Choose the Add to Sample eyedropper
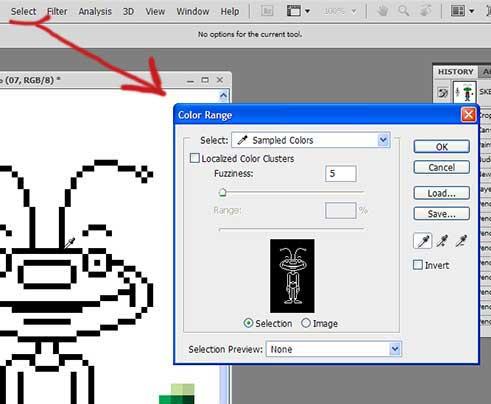The width and height of the screenshot is (491, 404). tap(443, 241)
